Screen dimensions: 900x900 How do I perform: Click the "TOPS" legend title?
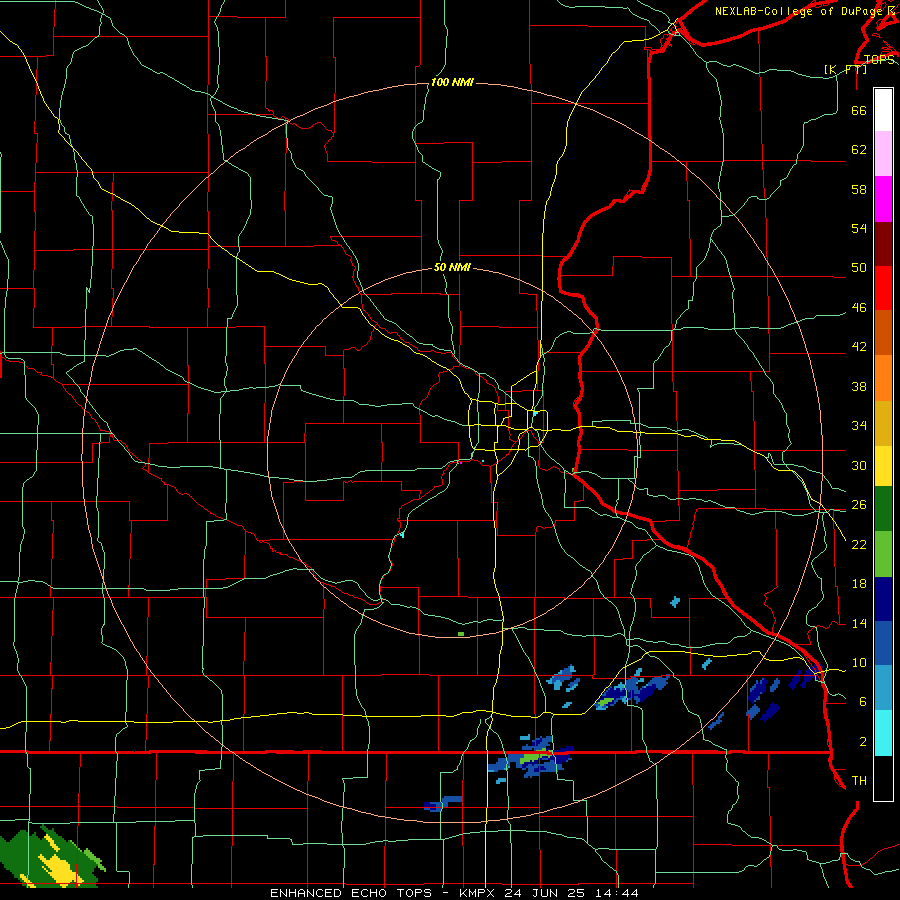879,59
